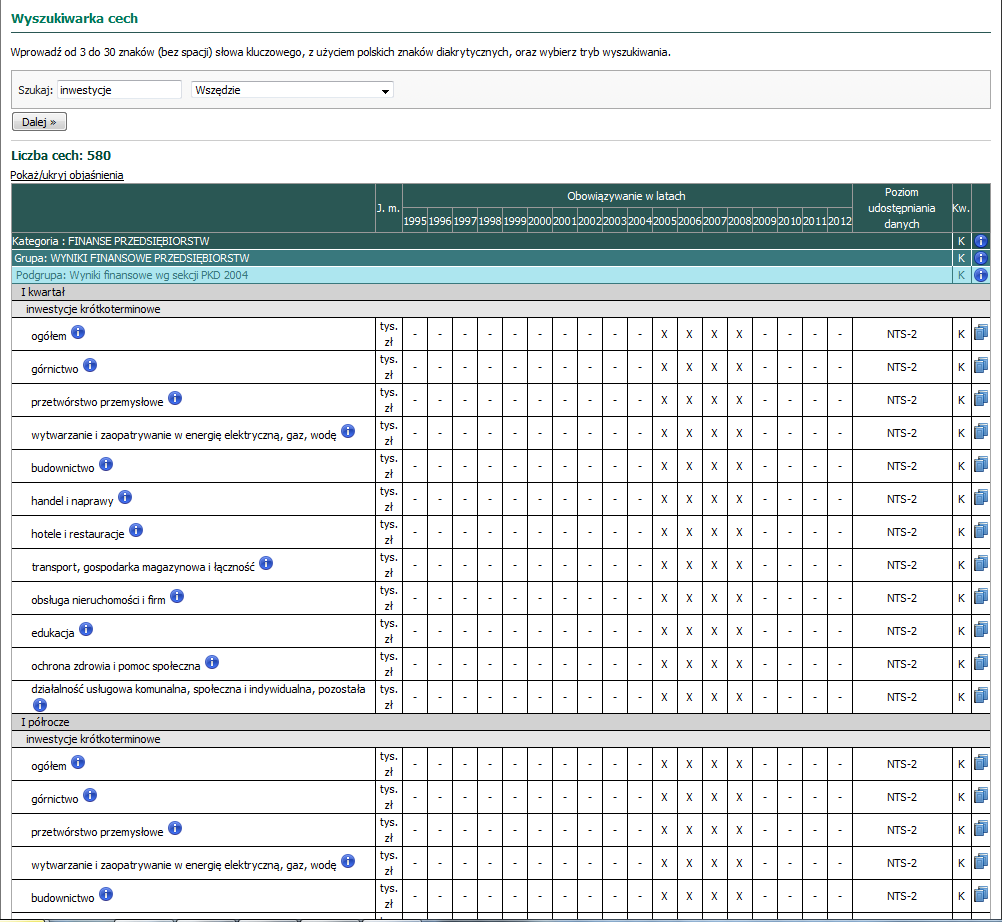The image size is (1002, 922).
Task: Show info for przetwórstwo przemysłowe in I półrocze
Action: pyautogui.click(x=175, y=828)
